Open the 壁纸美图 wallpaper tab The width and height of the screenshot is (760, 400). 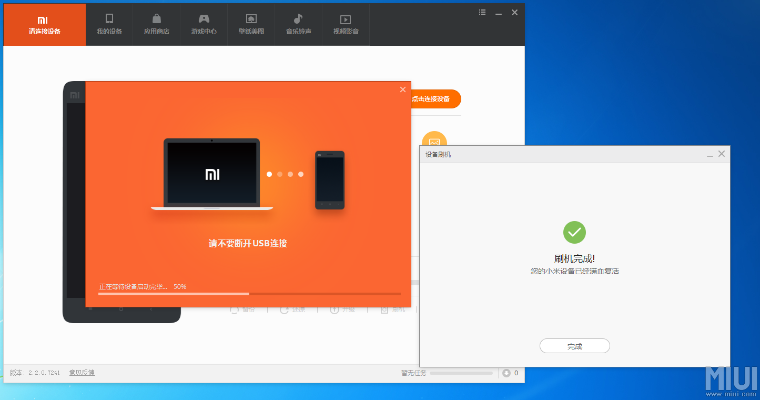click(251, 25)
